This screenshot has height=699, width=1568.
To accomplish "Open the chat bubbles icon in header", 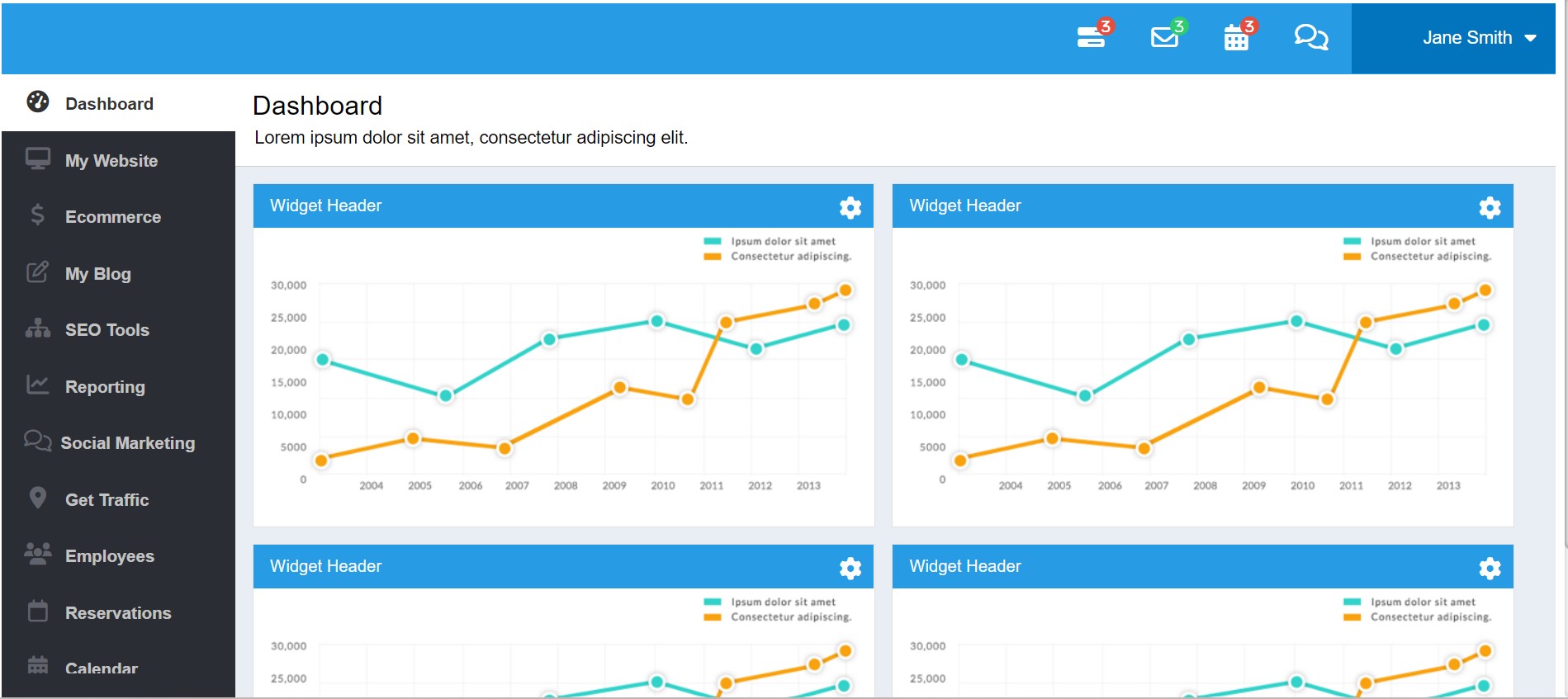I will [x=1311, y=37].
